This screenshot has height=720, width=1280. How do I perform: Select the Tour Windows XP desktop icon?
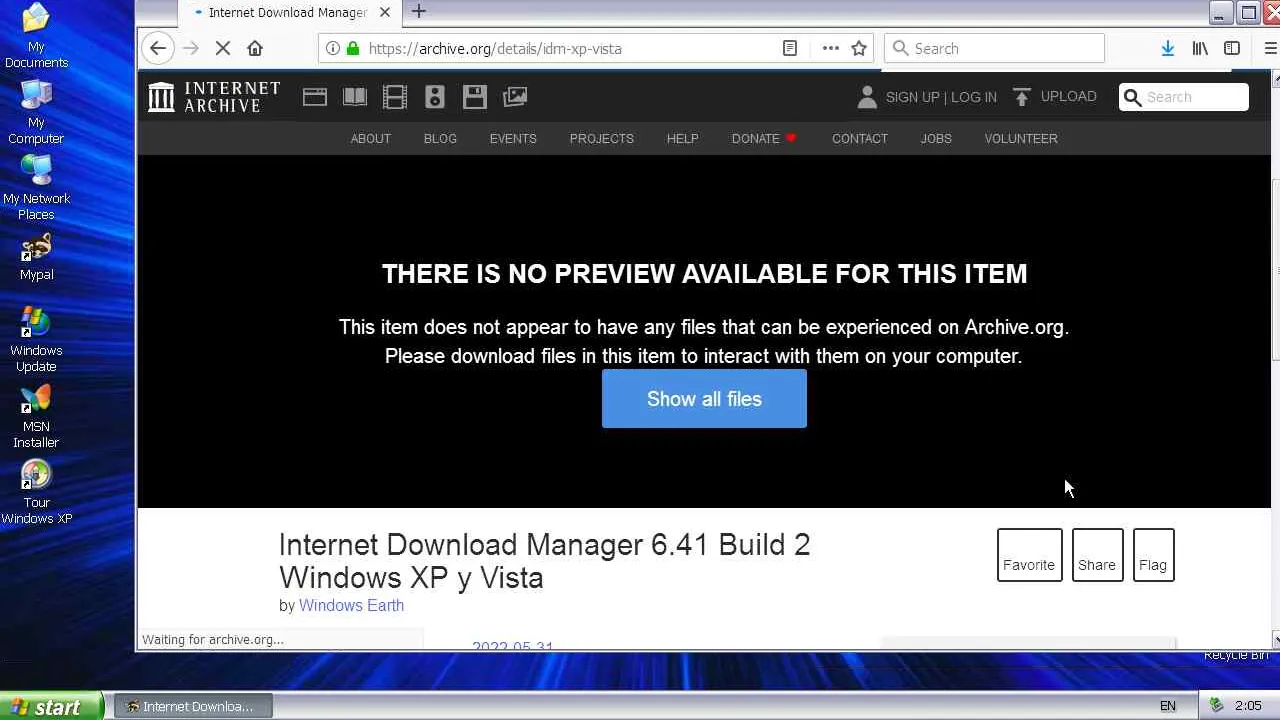36,492
